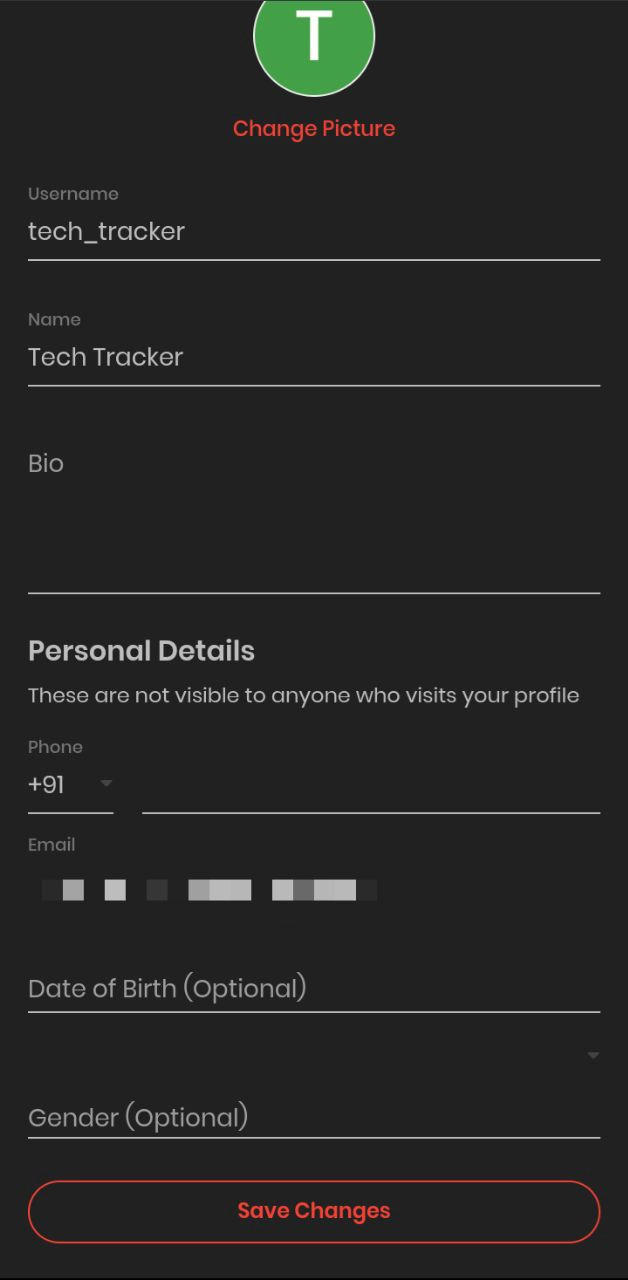The image size is (628, 1280).
Task: Click the green T profile avatar
Action: [314, 38]
